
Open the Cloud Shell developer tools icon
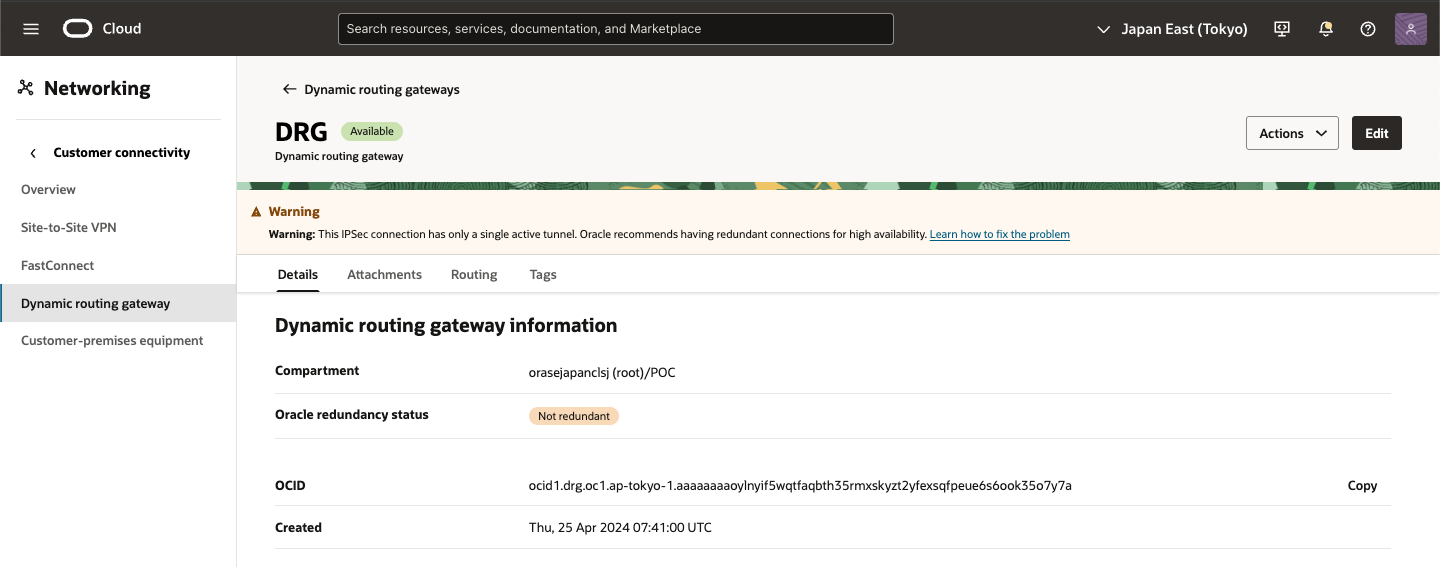1283,29
